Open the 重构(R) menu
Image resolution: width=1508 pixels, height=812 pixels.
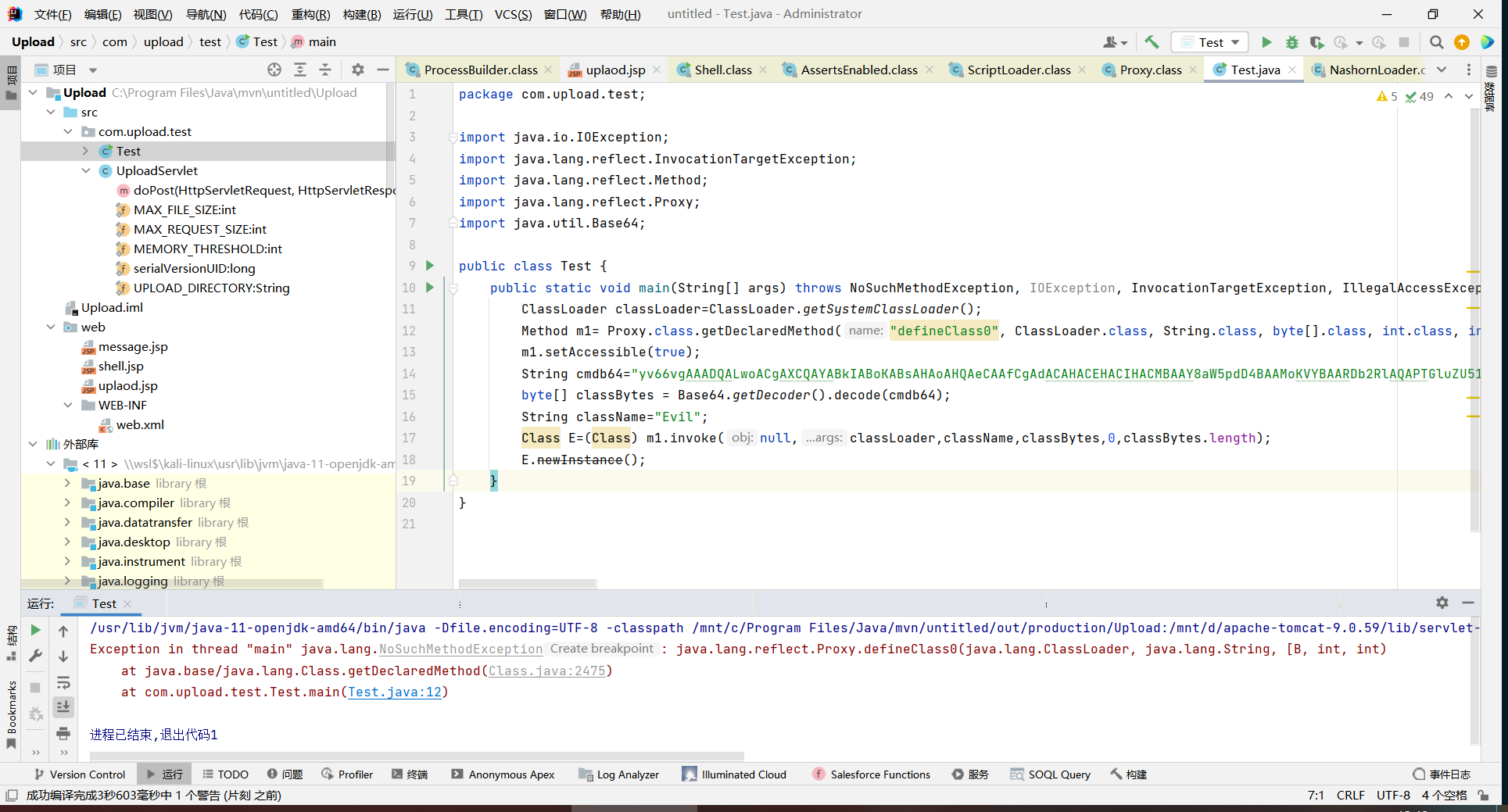click(x=310, y=14)
